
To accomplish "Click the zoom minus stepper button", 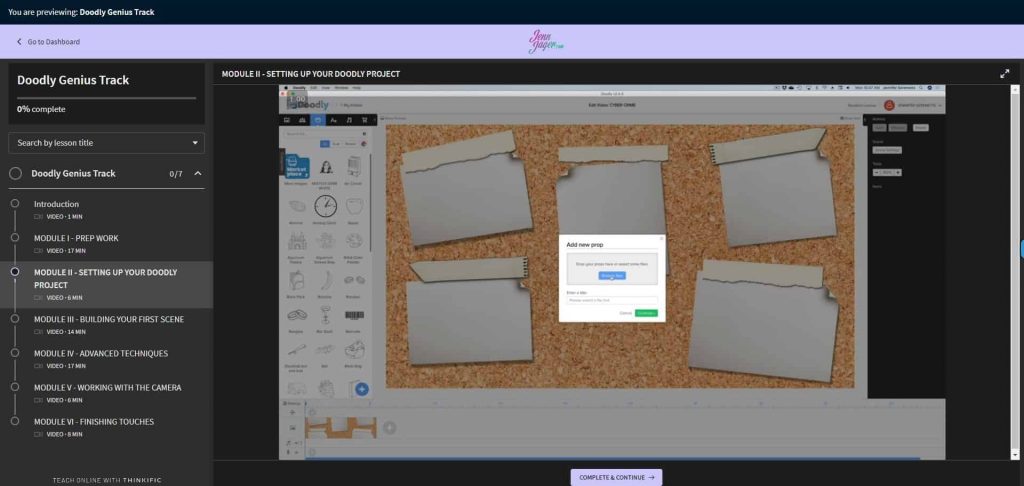I will point(876,172).
